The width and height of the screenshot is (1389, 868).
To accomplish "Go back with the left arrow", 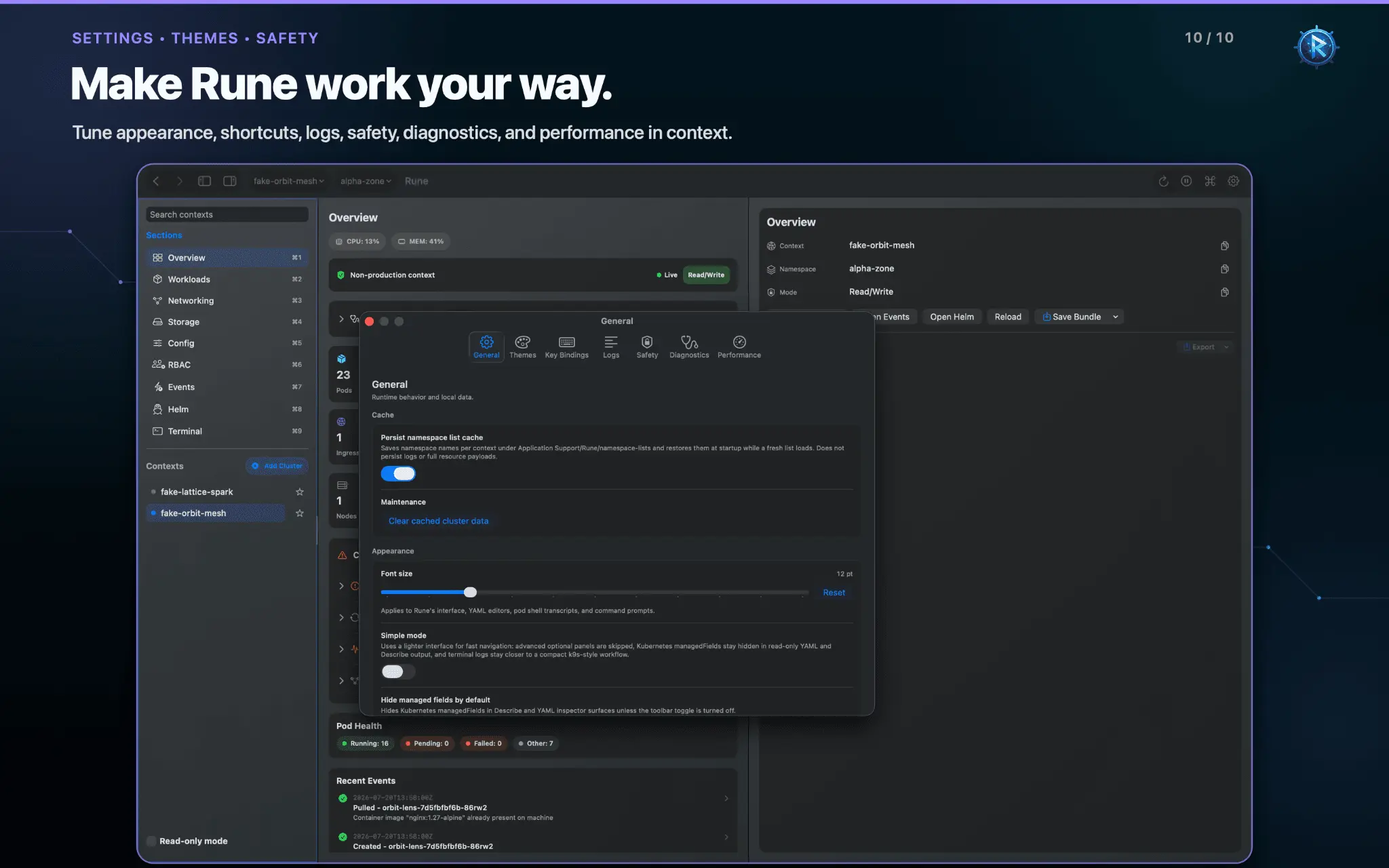I will [156, 181].
